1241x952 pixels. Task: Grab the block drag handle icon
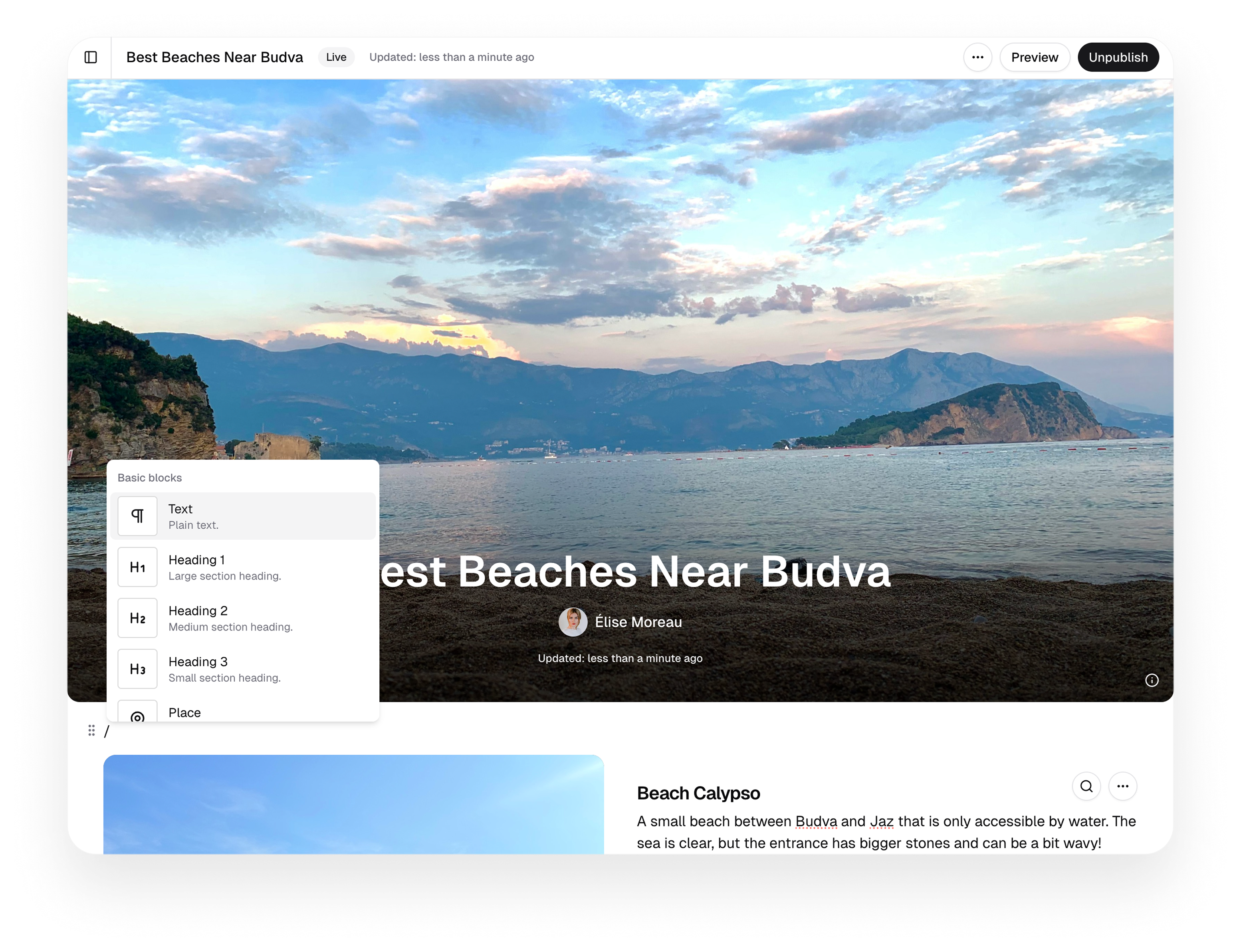[x=91, y=731]
